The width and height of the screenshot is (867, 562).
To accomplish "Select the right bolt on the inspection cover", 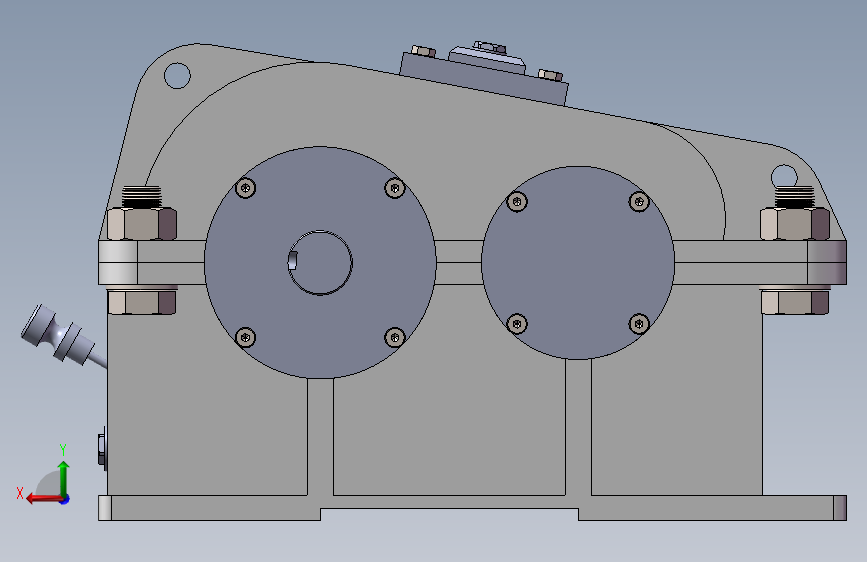I will coord(551,75).
